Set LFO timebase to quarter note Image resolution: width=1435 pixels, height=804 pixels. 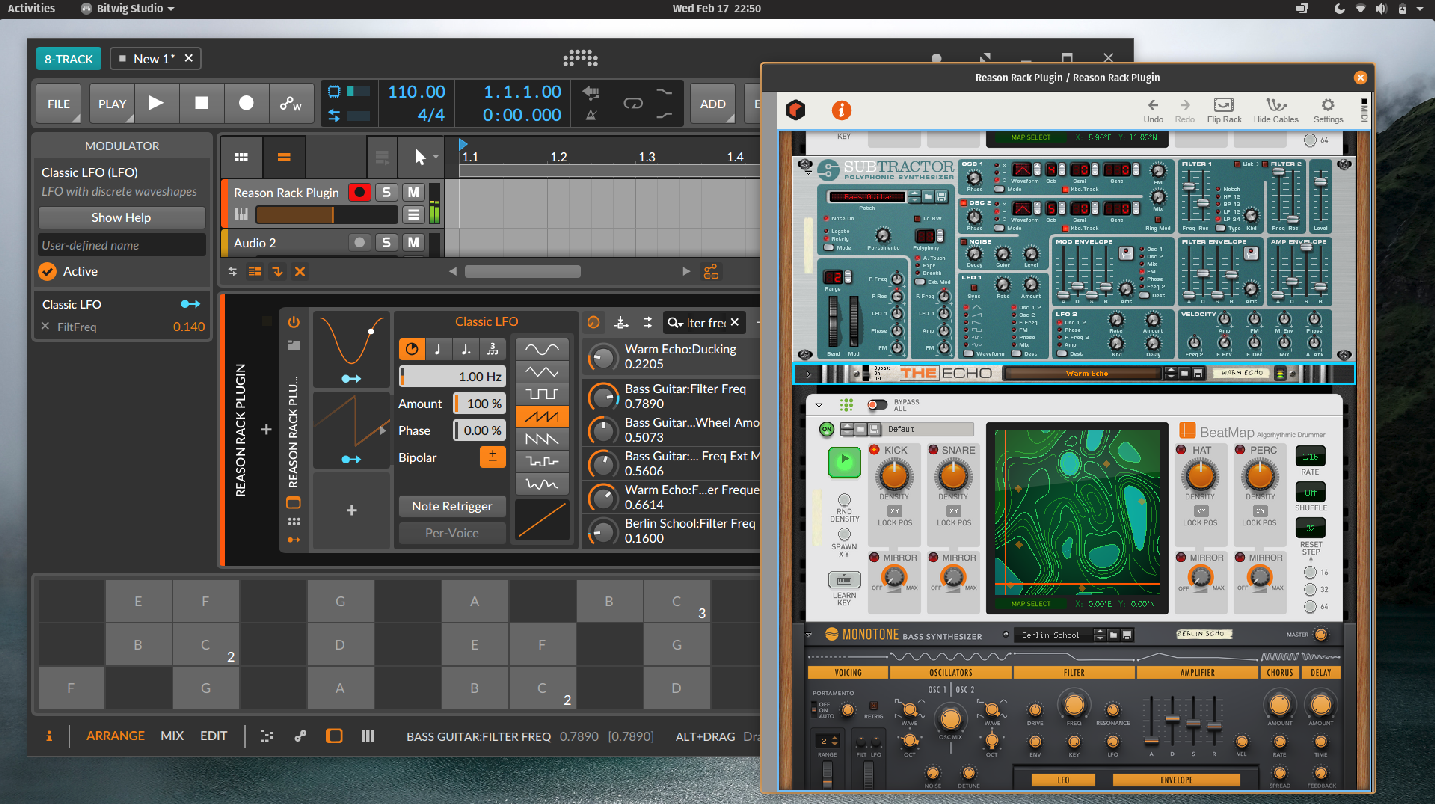pos(438,349)
